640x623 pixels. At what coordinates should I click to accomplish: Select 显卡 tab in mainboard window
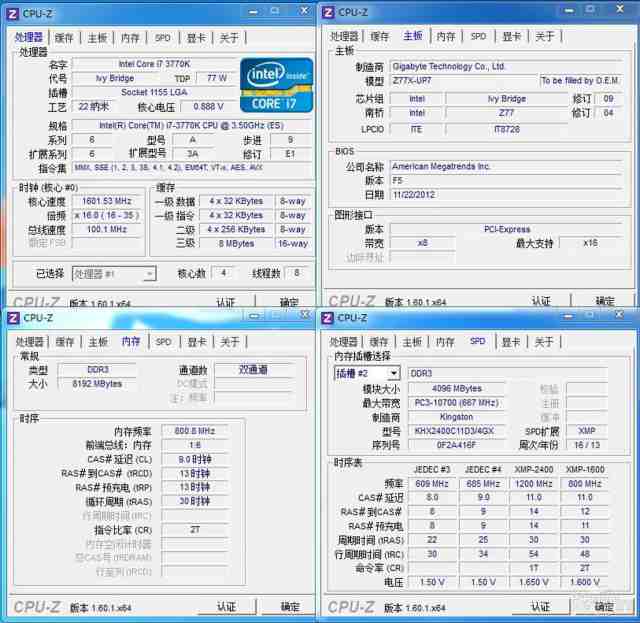pyautogui.click(x=511, y=36)
